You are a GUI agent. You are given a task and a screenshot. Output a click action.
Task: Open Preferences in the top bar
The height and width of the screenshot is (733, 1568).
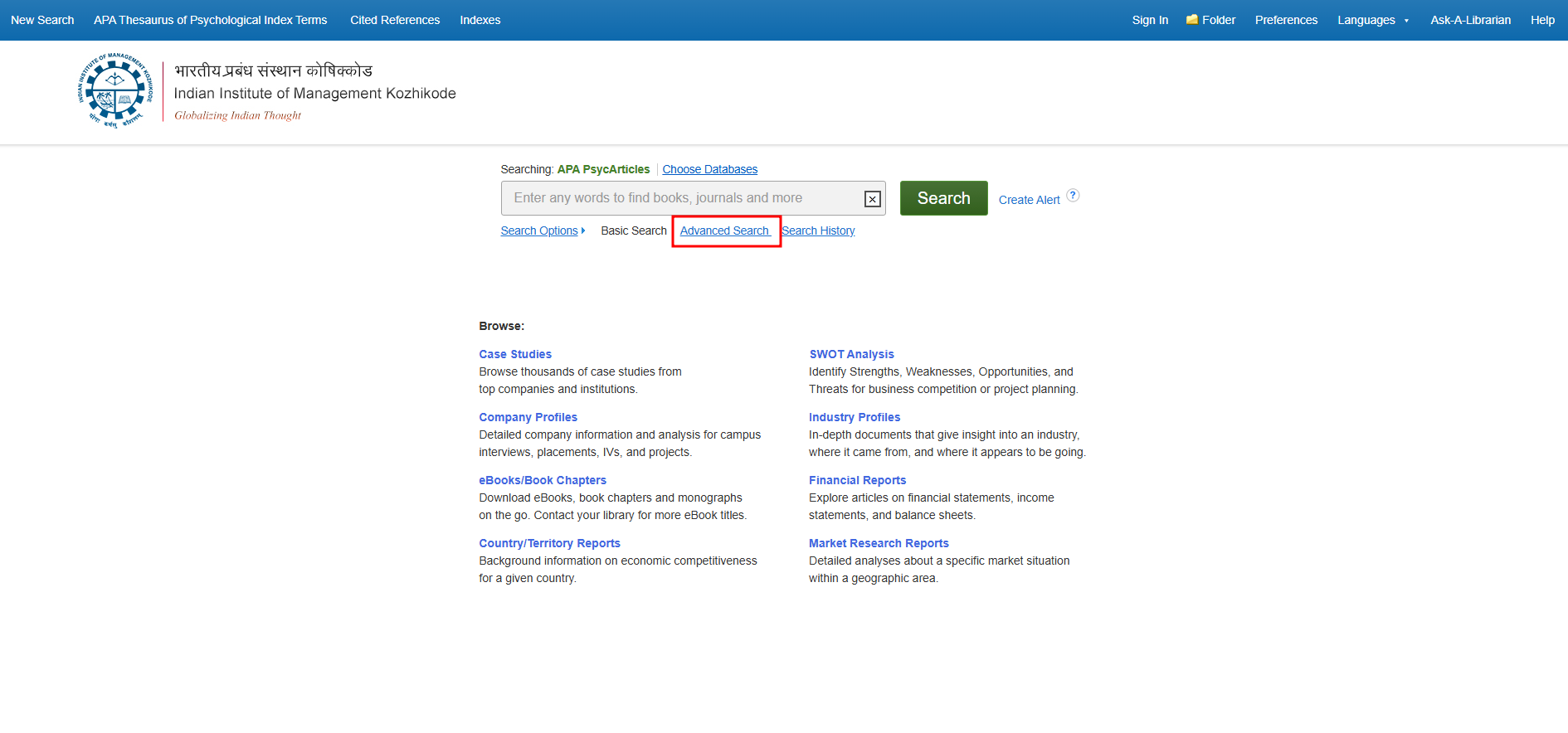pyautogui.click(x=1286, y=20)
